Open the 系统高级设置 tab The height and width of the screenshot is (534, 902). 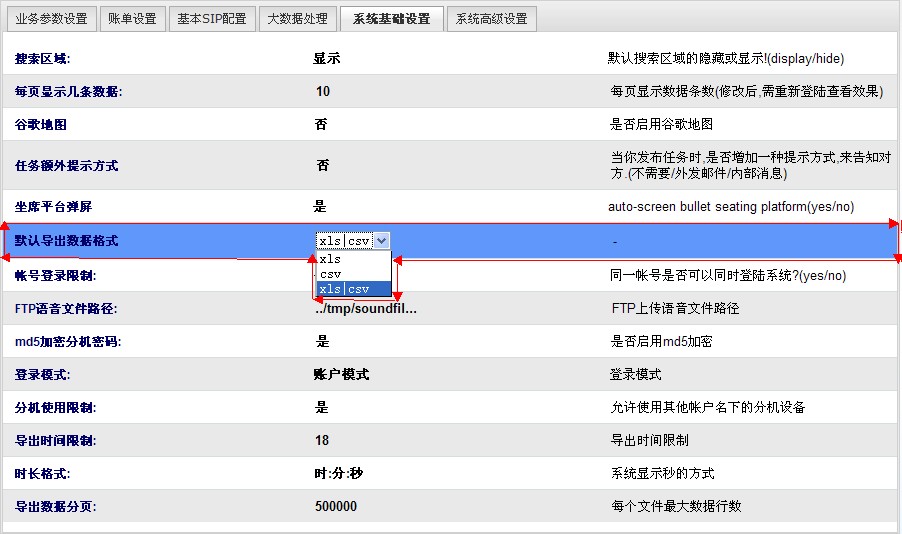pos(491,18)
